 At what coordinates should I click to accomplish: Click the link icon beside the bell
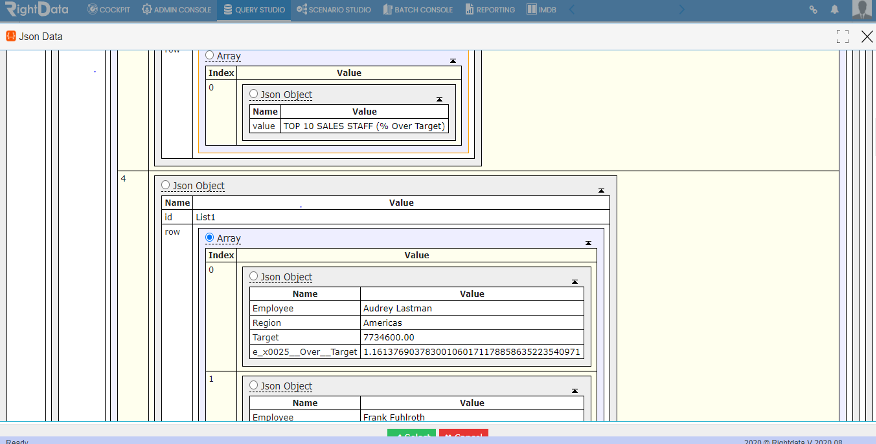click(x=813, y=9)
